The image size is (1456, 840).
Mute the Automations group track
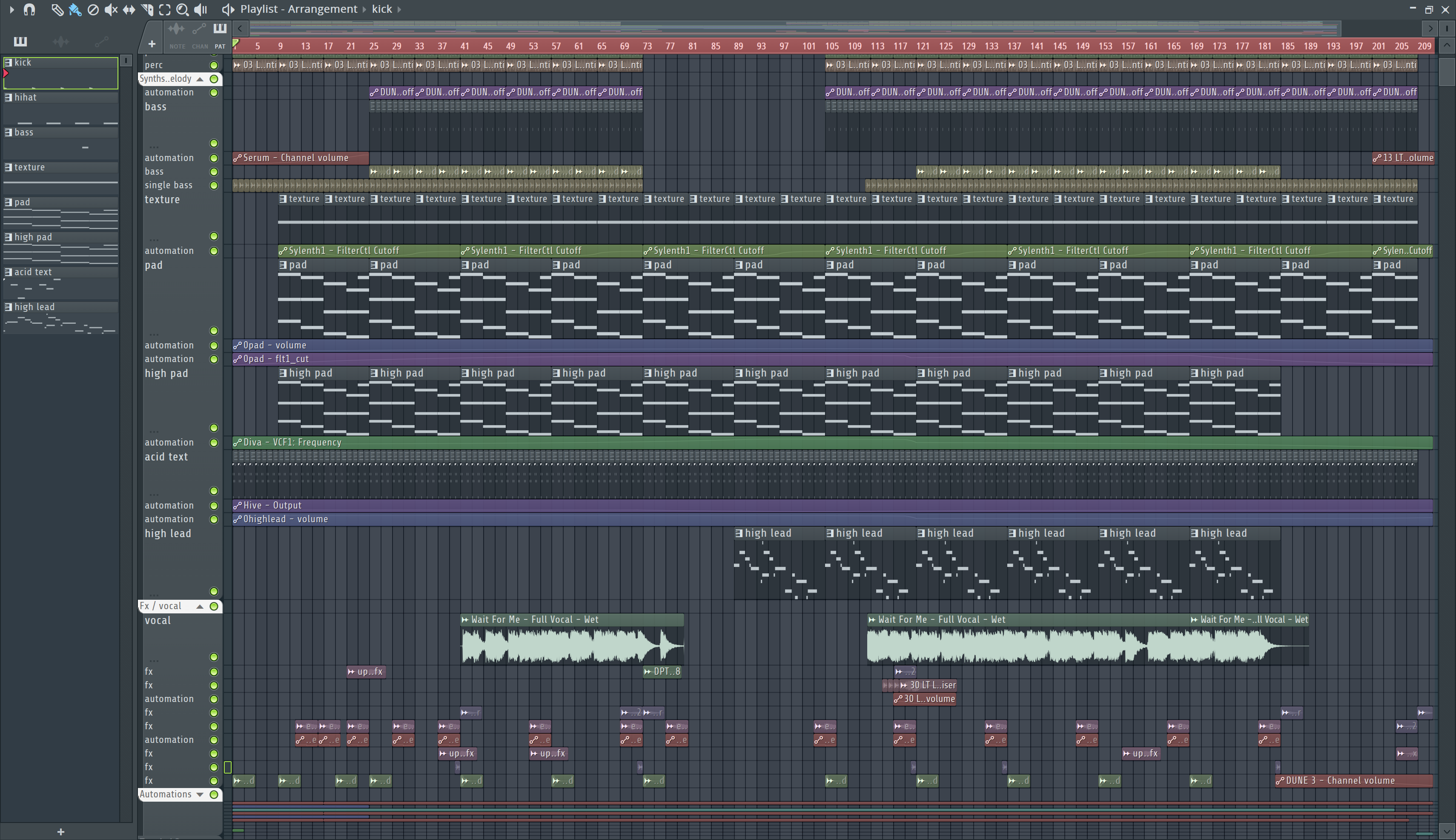tap(214, 794)
